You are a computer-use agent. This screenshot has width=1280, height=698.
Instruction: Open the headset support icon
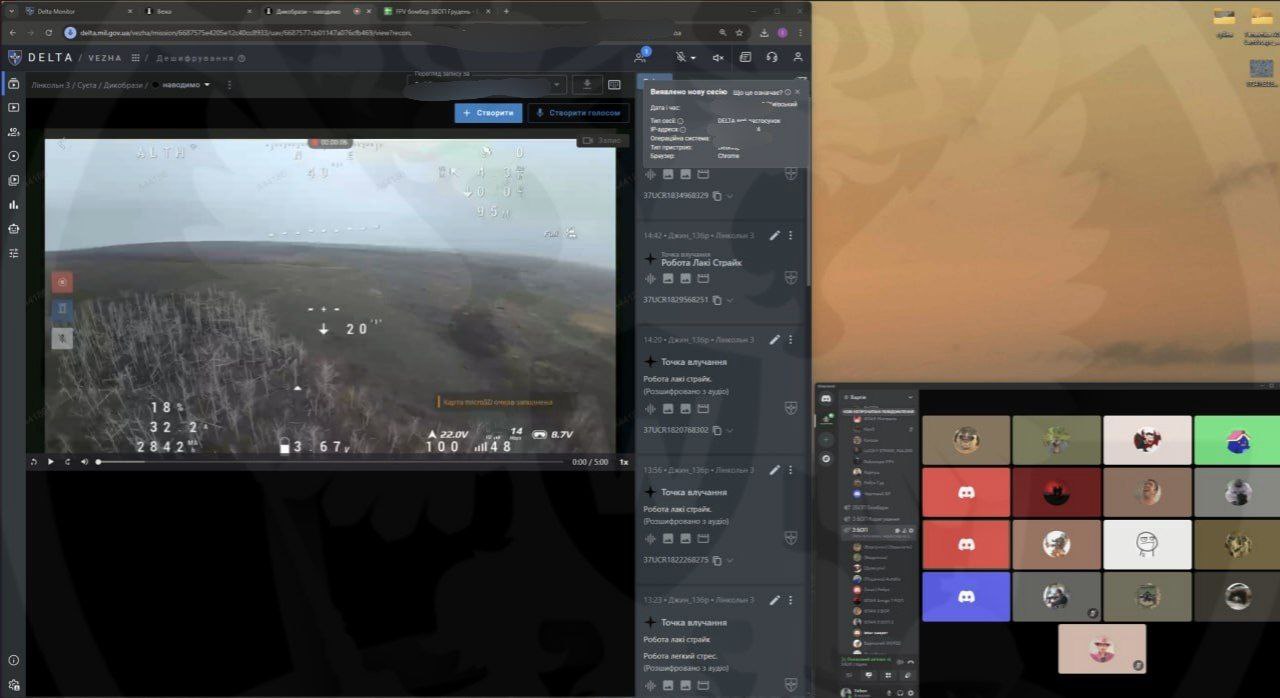(x=771, y=58)
